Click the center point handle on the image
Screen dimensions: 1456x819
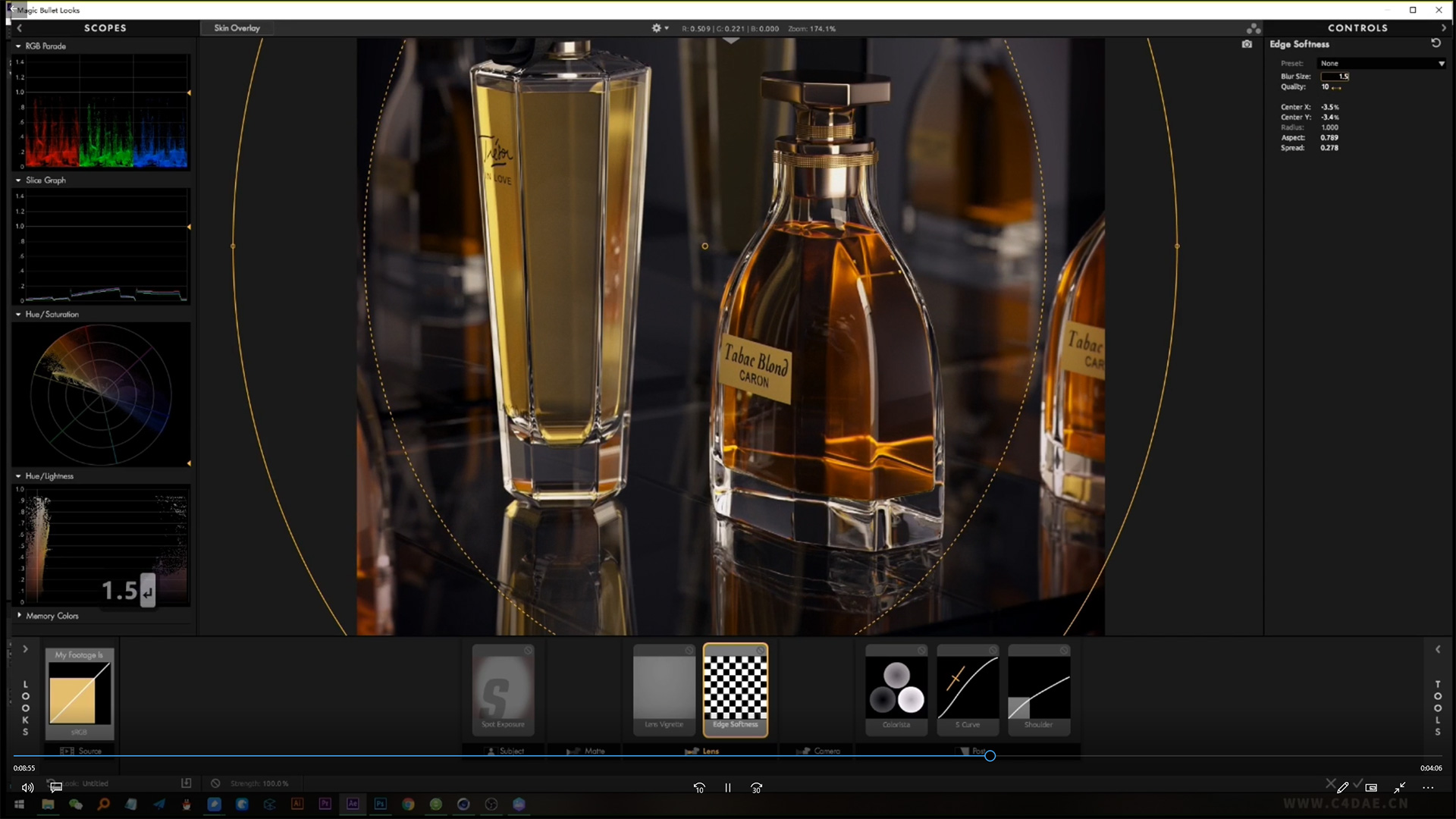point(704,246)
